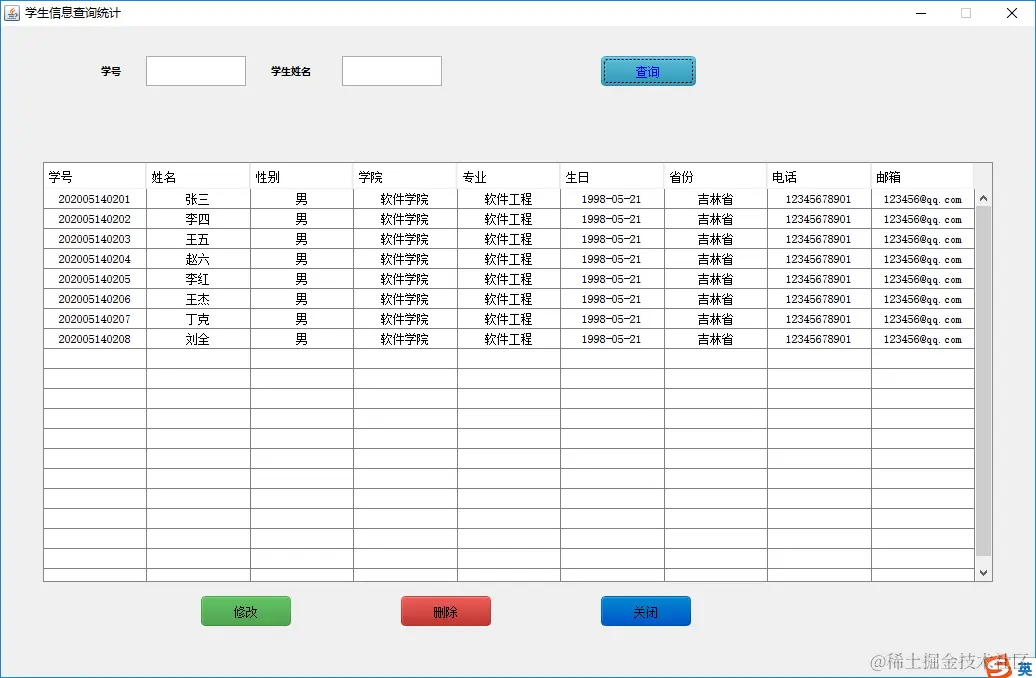Screen dimensions: 1036x678
Task: Click the 性别 column header
Action: (x=301, y=176)
